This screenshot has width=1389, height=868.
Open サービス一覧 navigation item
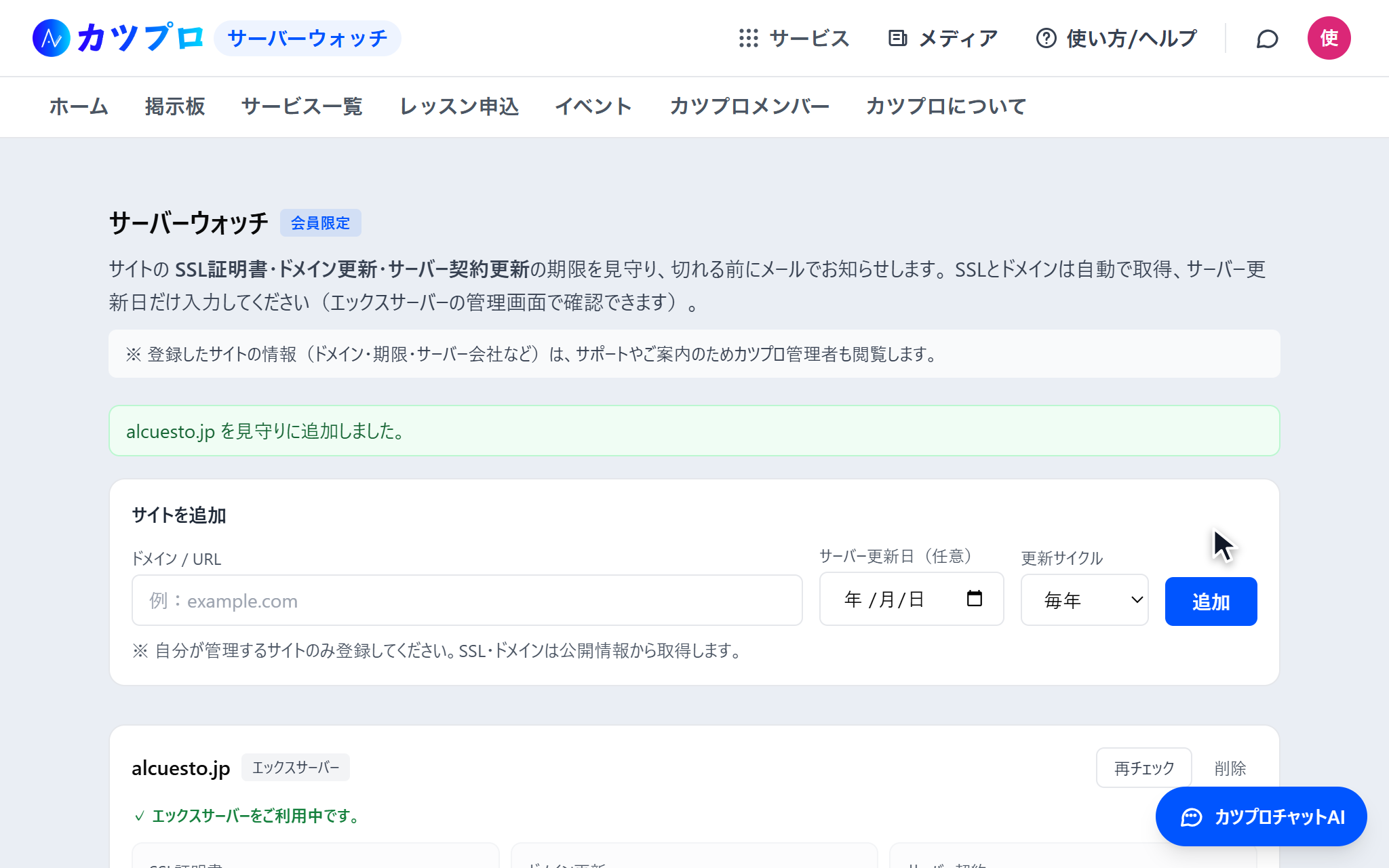pos(302,106)
